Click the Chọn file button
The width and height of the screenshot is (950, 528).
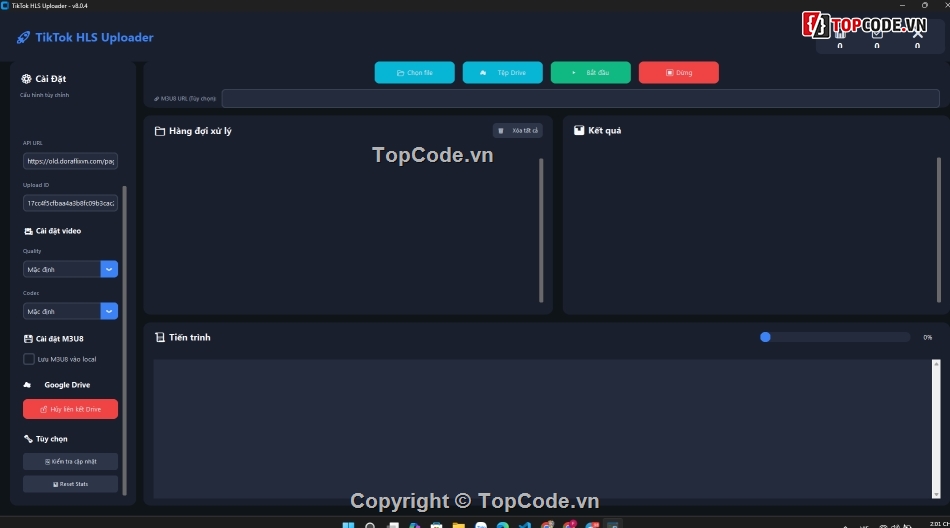[x=414, y=73]
